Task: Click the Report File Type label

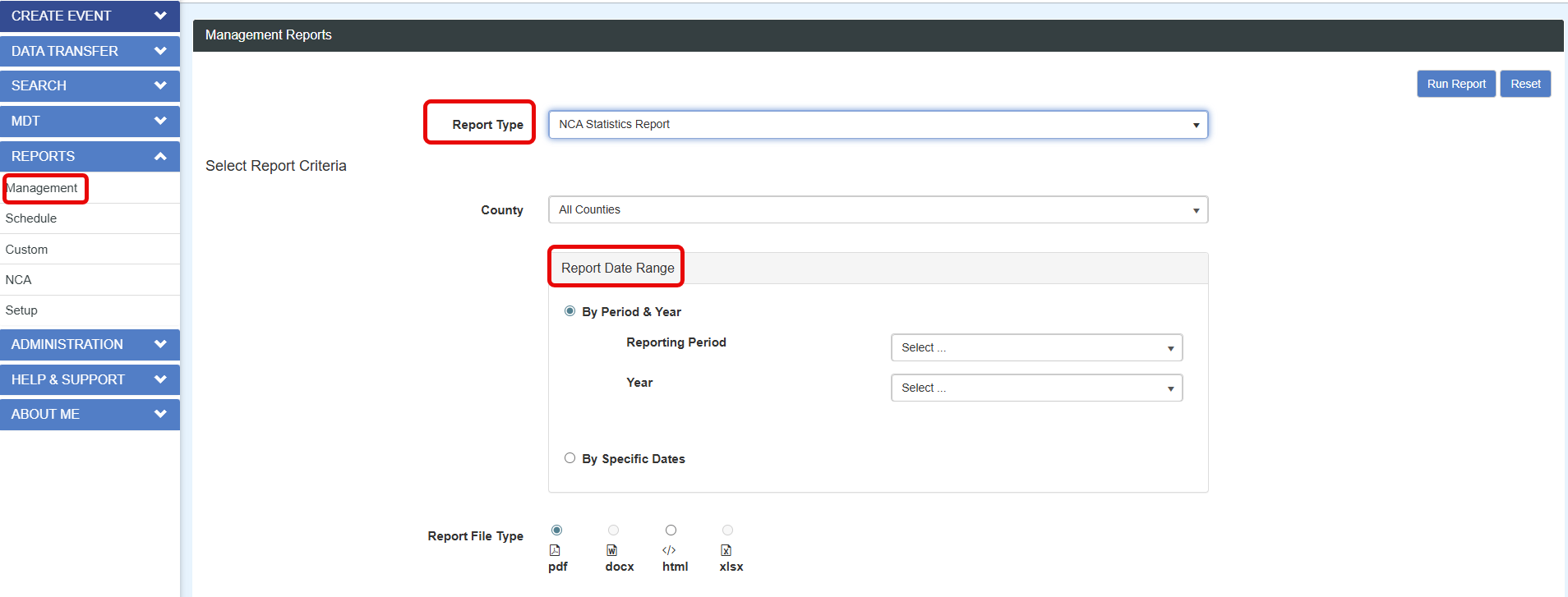Action: [475, 536]
